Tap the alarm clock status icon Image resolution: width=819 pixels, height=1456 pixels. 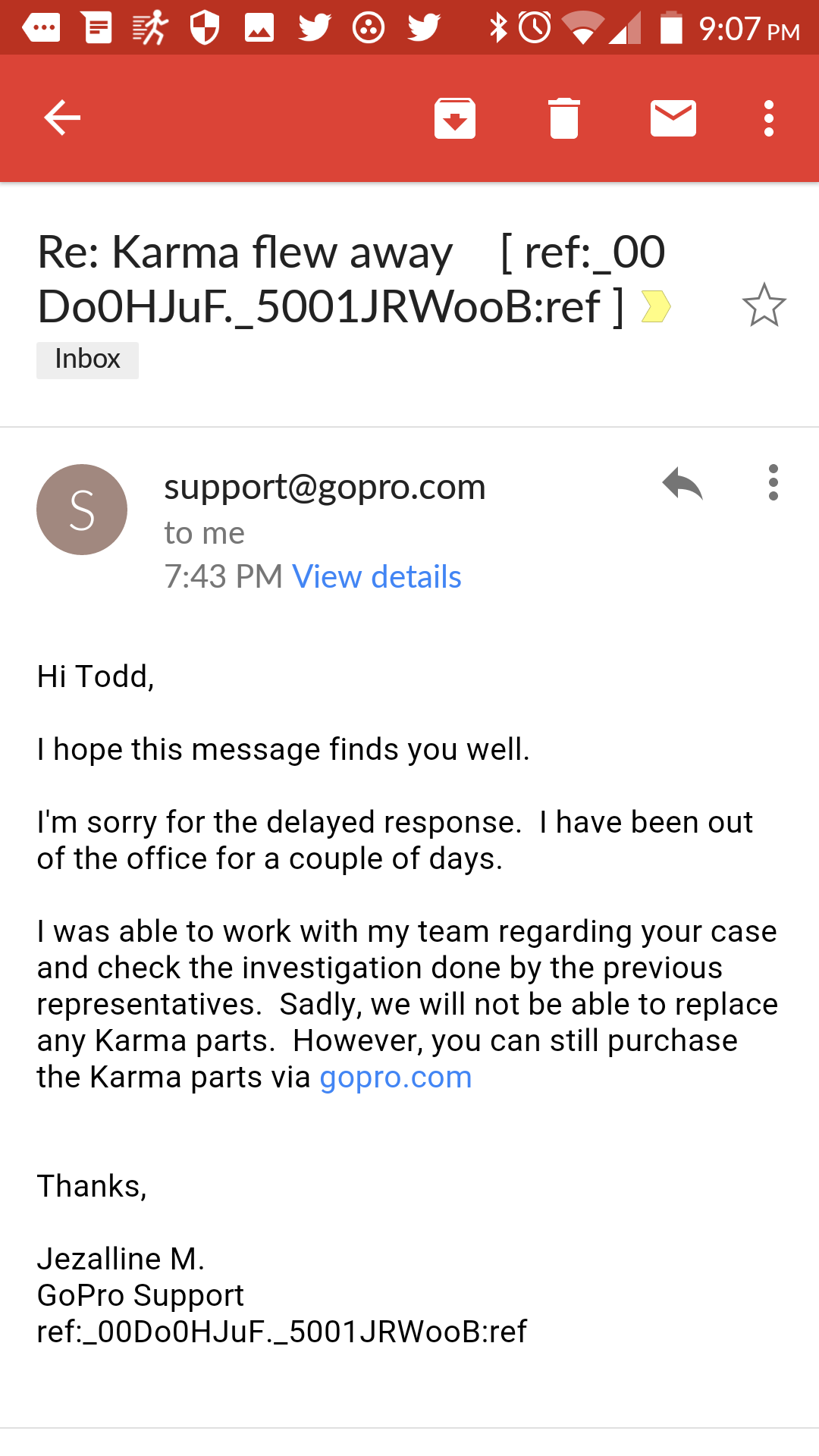tap(535, 28)
